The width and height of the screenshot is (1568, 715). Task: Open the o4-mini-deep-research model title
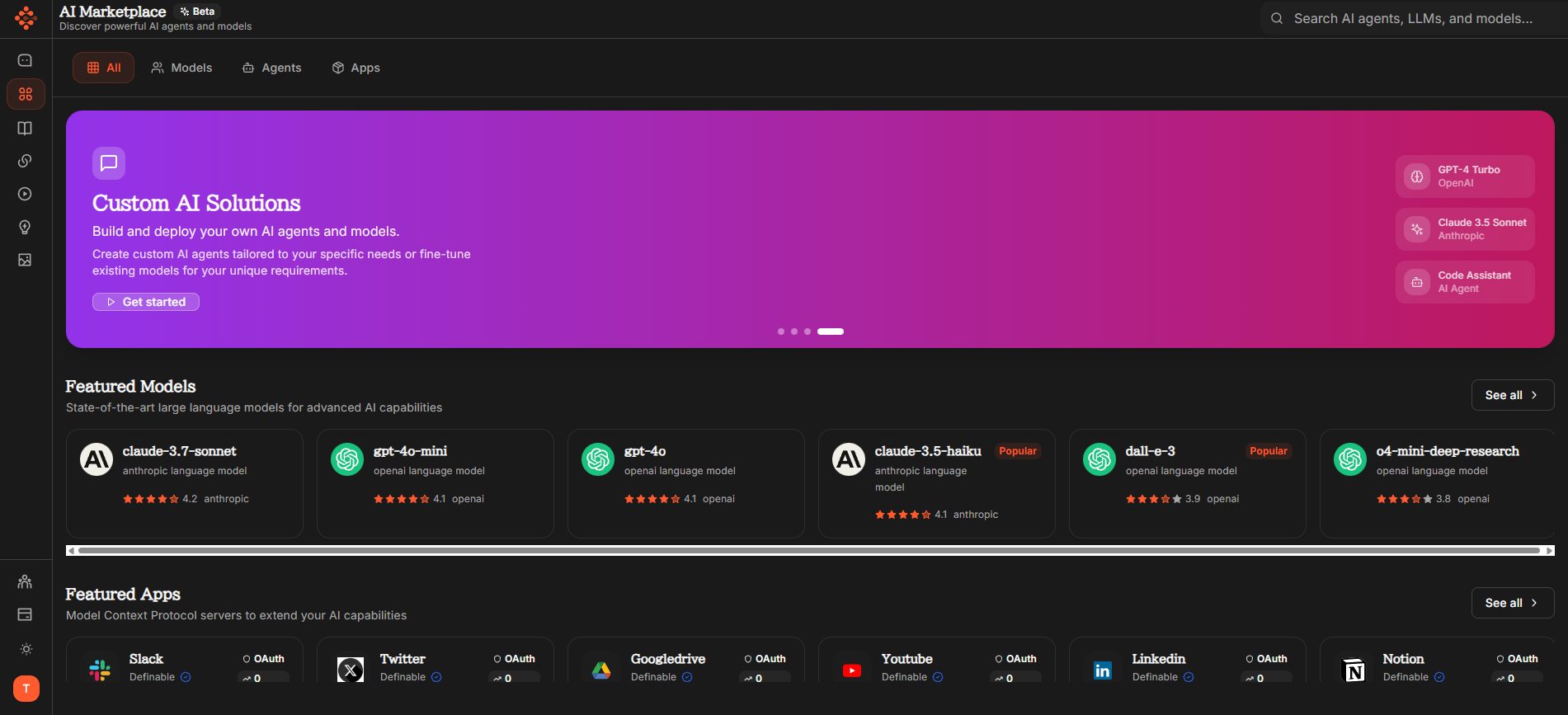(x=1448, y=451)
